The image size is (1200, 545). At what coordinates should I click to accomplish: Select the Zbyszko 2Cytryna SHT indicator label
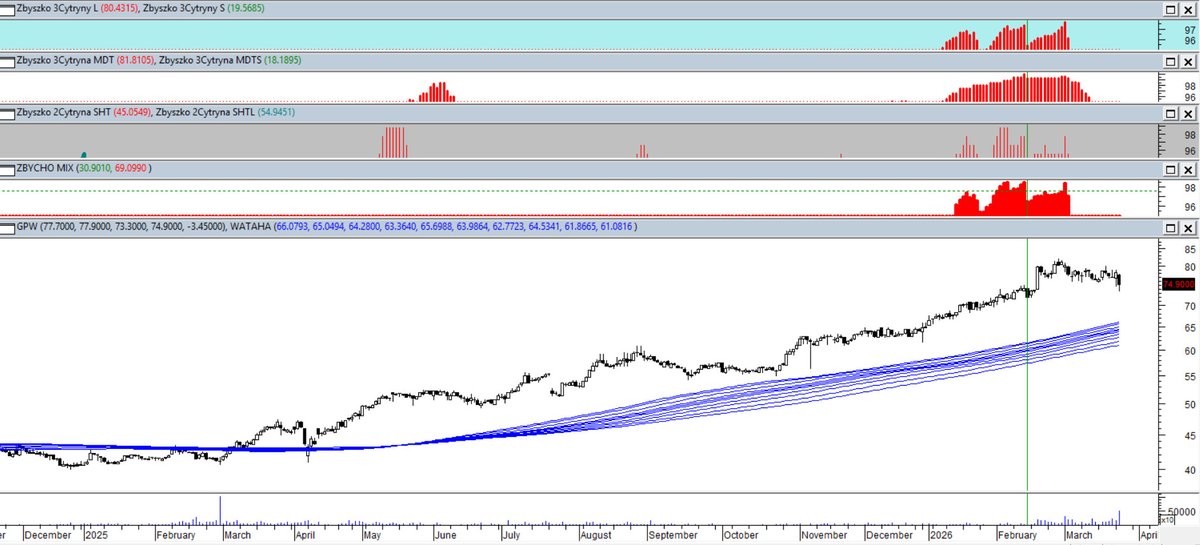click(63, 114)
